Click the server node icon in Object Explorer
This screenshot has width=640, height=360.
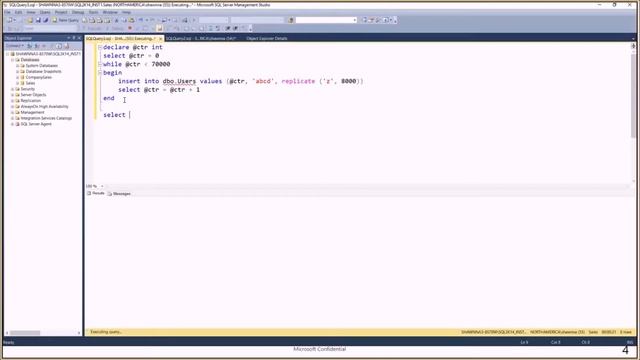pos(12,54)
